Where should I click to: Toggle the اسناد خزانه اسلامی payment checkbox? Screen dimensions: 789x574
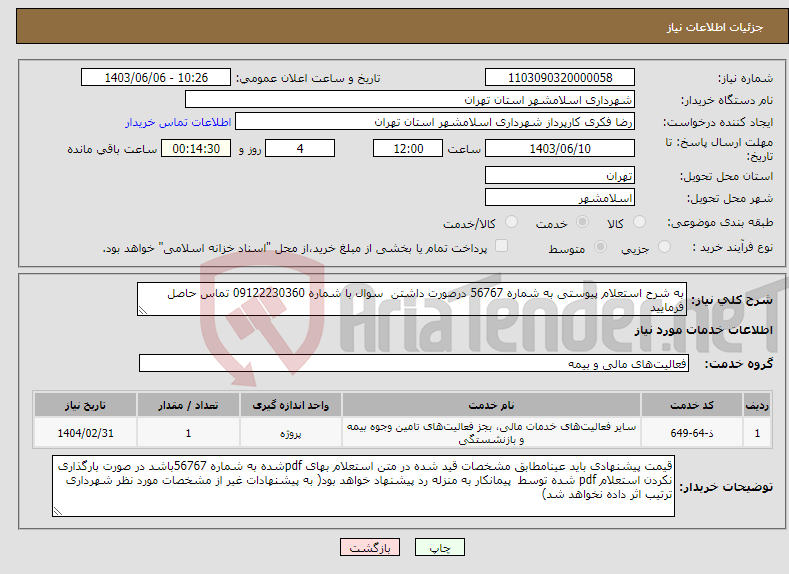[501, 245]
